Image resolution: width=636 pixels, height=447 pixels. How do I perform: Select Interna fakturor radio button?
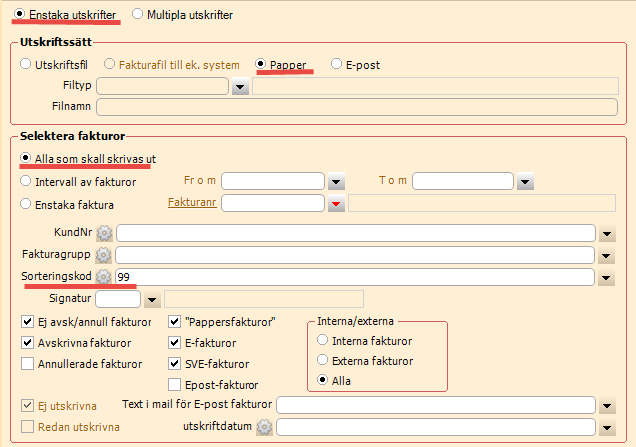coord(322,340)
